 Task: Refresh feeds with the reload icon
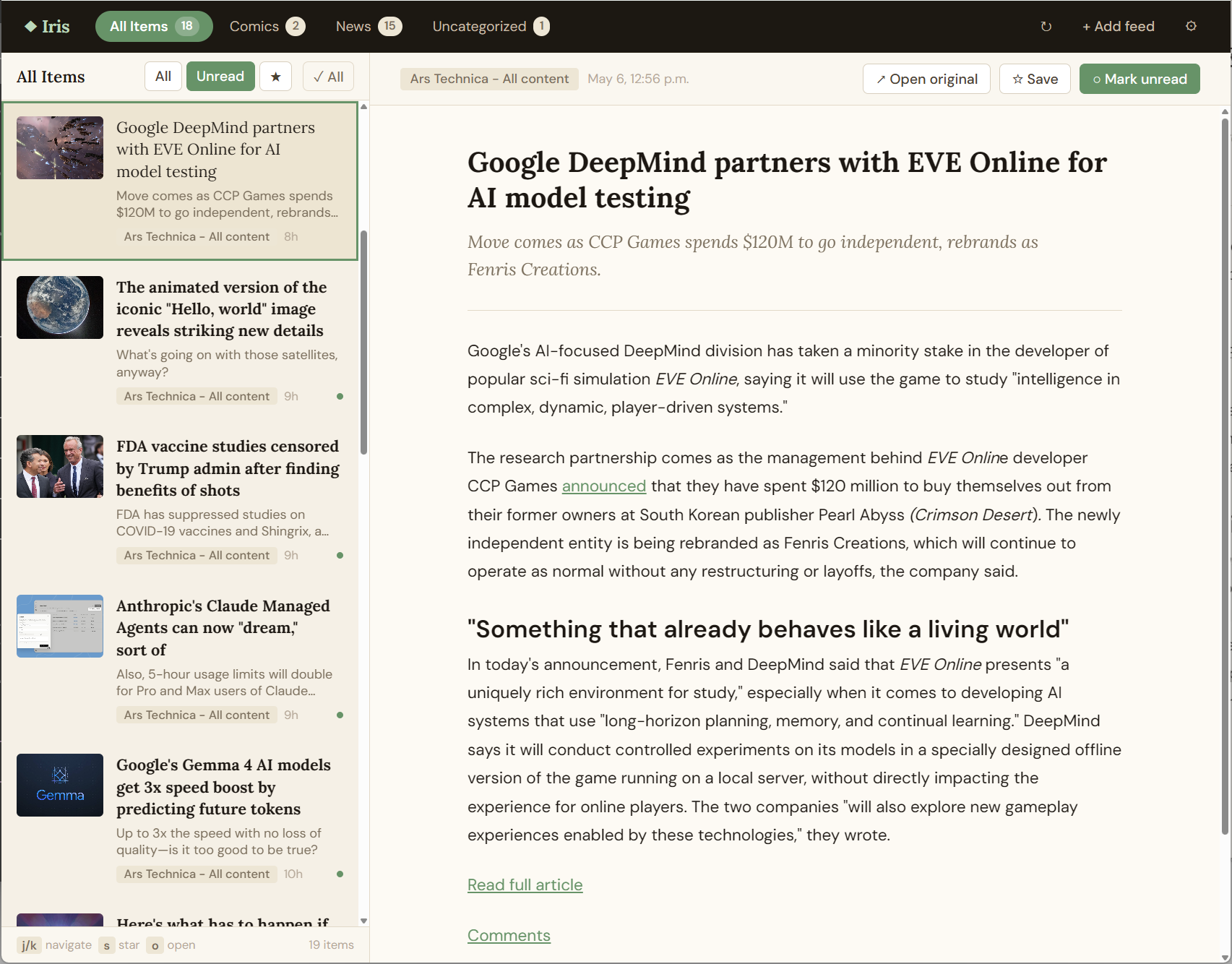[1046, 27]
